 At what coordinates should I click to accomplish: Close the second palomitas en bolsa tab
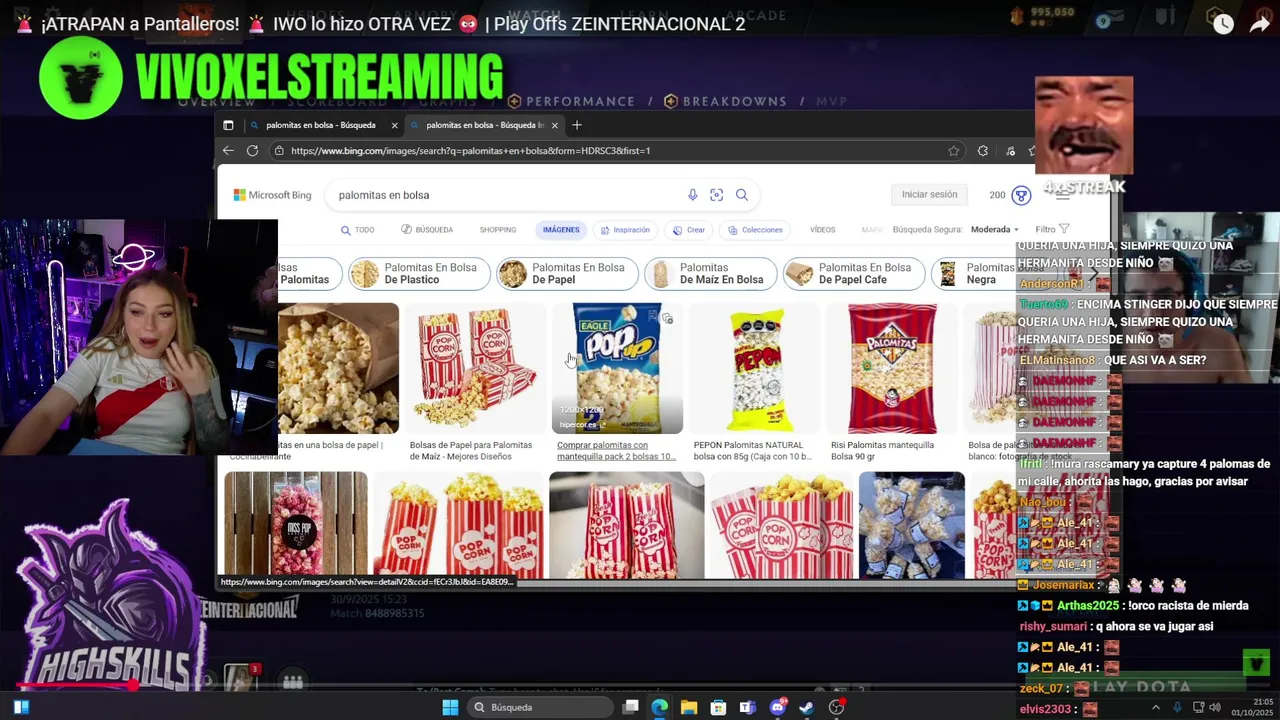(553, 125)
